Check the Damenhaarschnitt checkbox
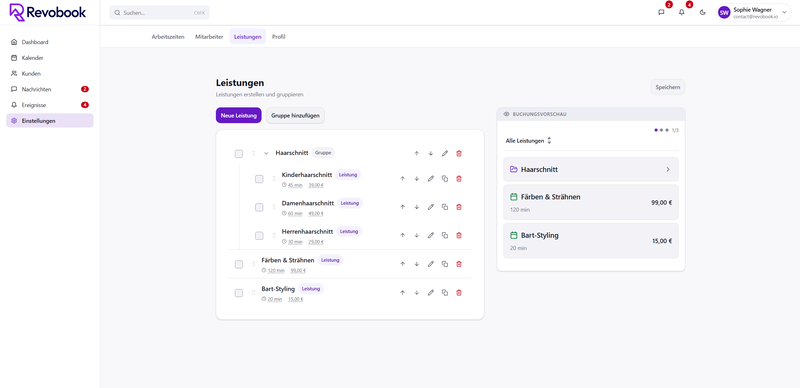Image resolution: width=800 pixels, height=388 pixels. [259, 207]
